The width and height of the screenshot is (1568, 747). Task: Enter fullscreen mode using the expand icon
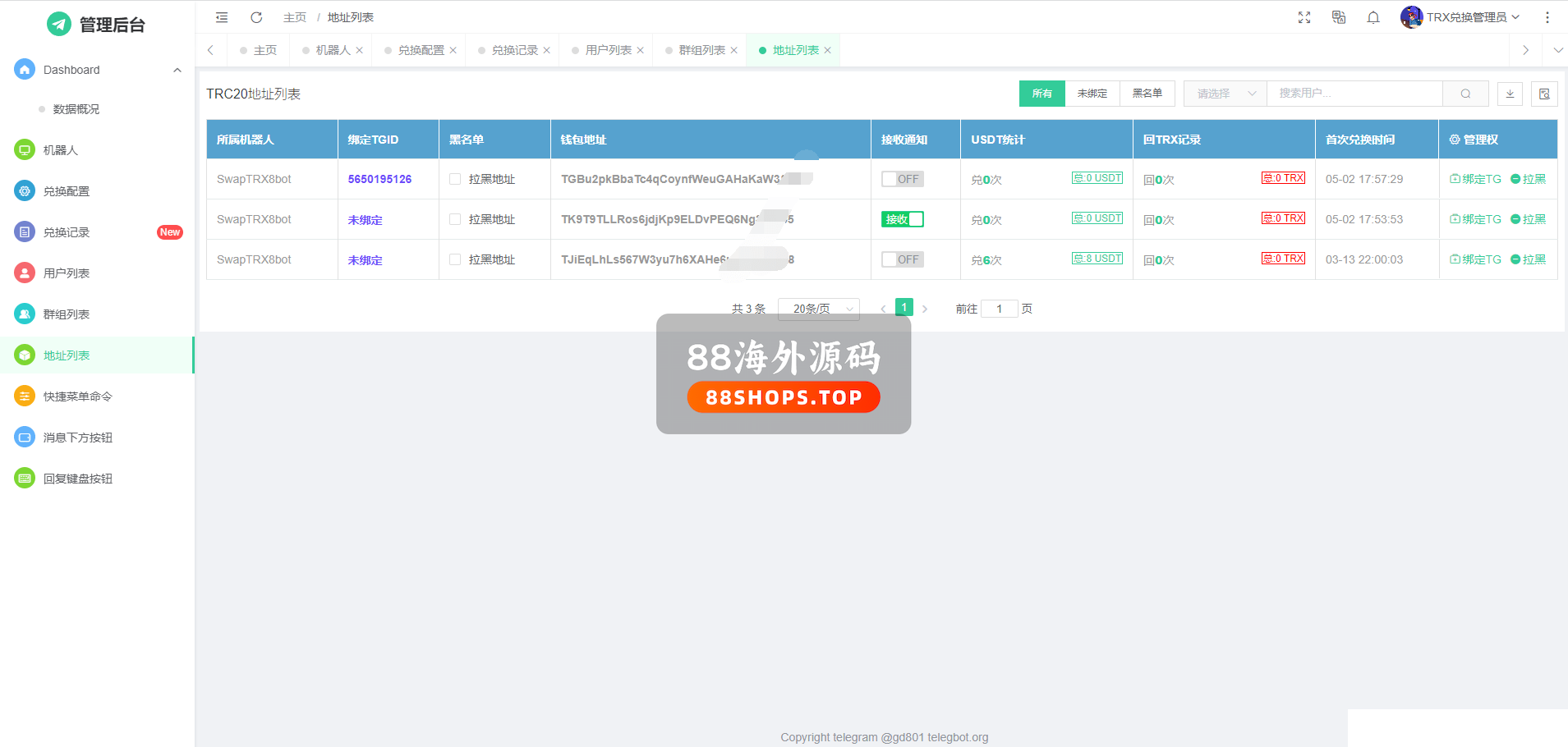tap(1304, 17)
